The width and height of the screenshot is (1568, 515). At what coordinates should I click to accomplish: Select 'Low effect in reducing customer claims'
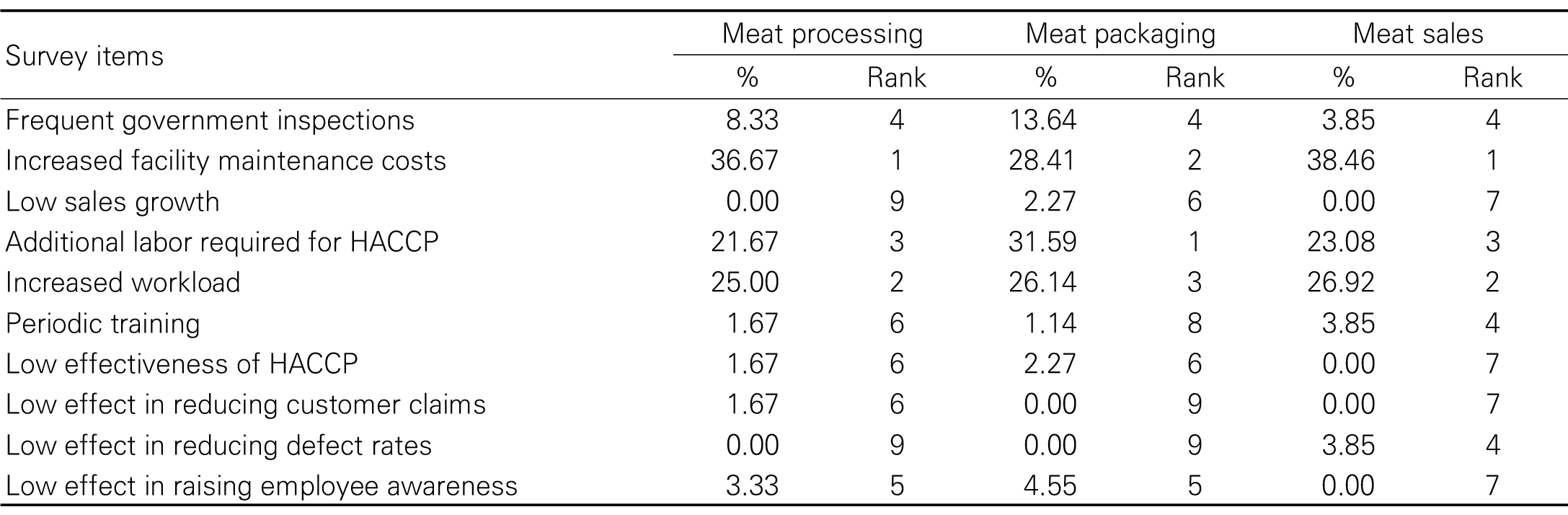[x=245, y=405]
